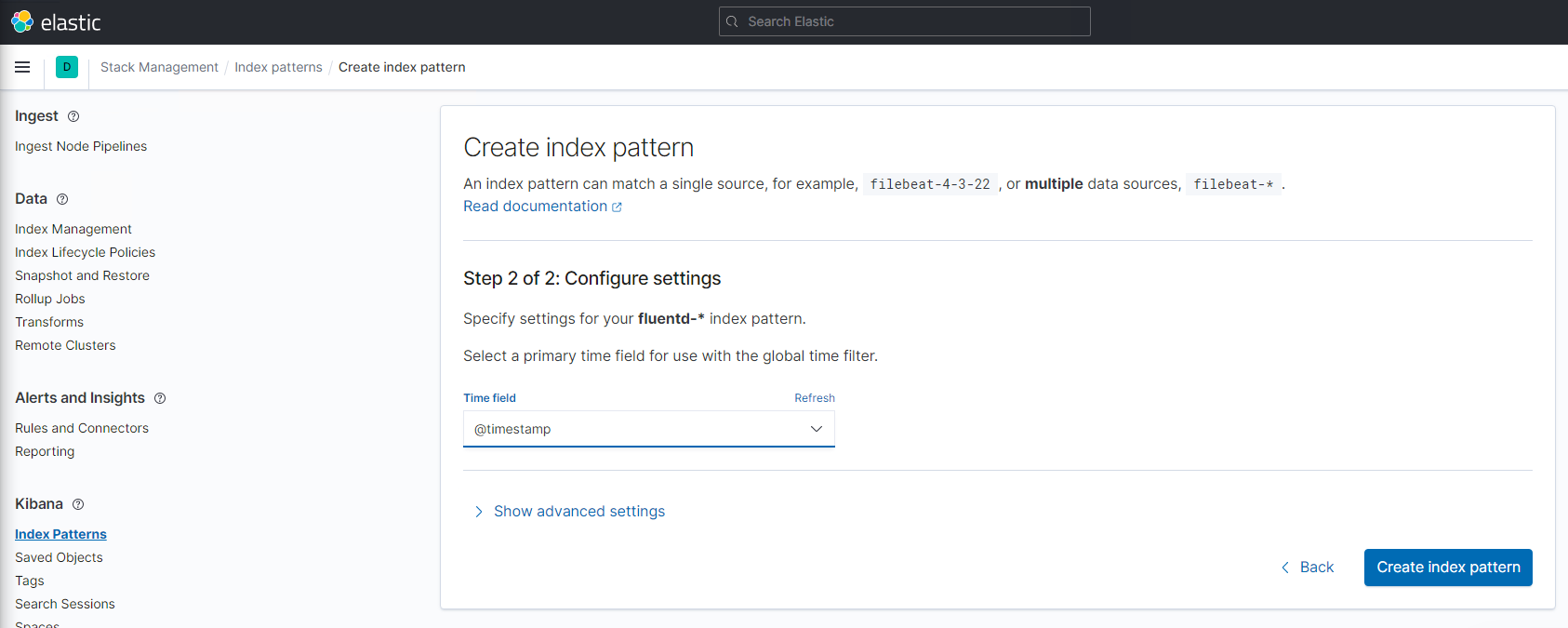This screenshot has width=1568, height=628.
Task: Open Reporting in sidebar
Action: click(x=45, y=451)
